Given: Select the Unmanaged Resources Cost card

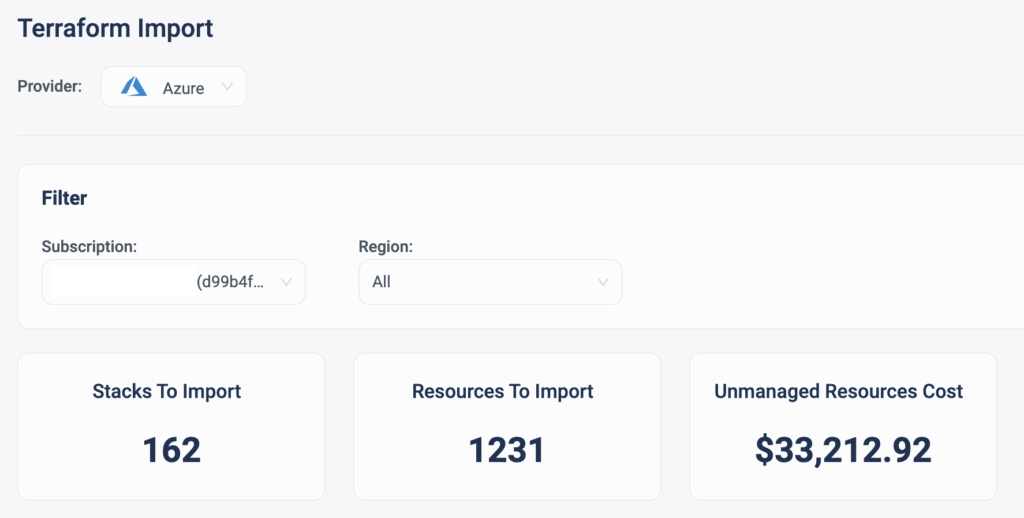Looking at the screenshot, I should (843, 427).
